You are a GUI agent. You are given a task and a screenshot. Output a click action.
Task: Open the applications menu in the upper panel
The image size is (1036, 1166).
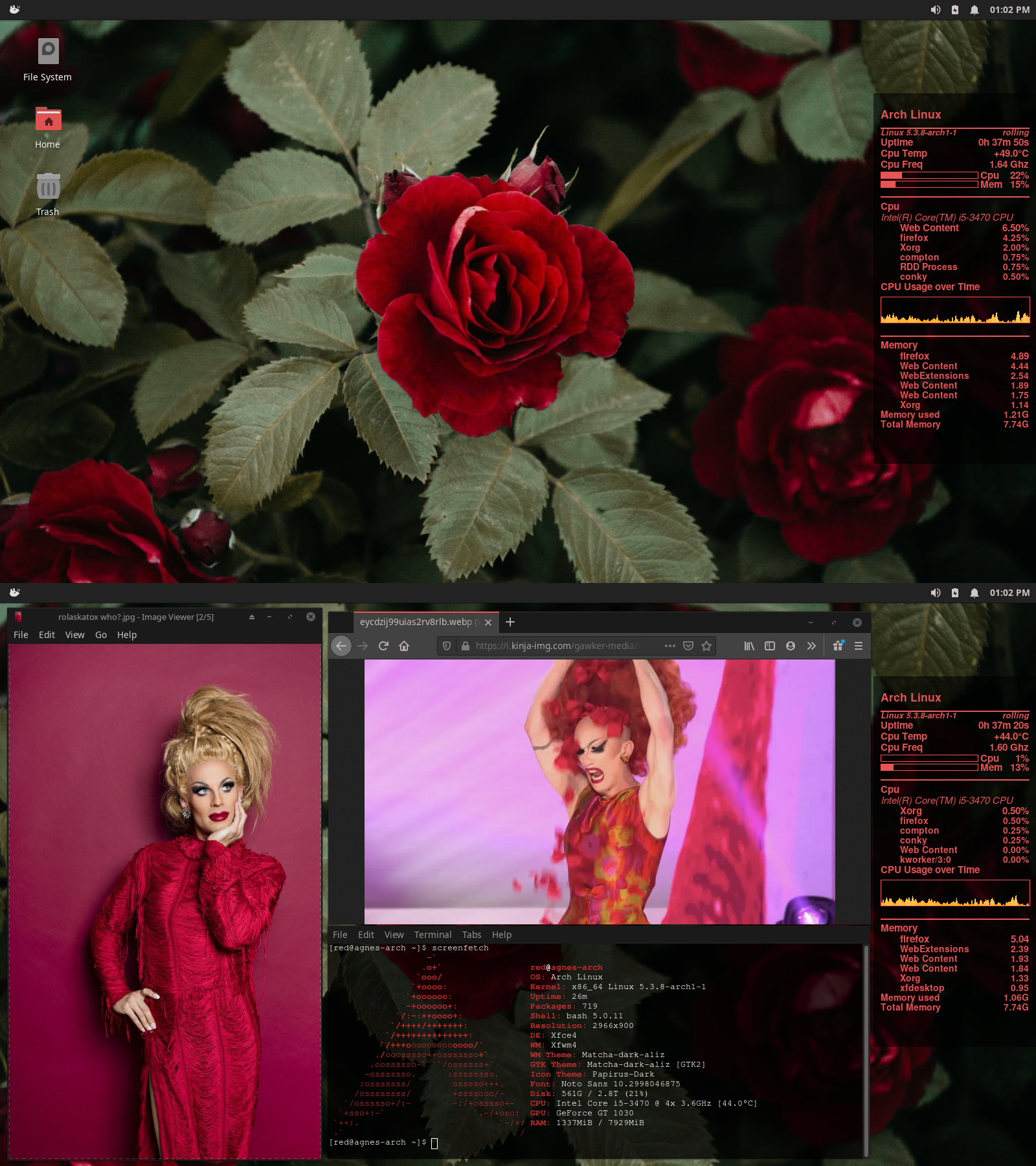click(x=15, y=10)
